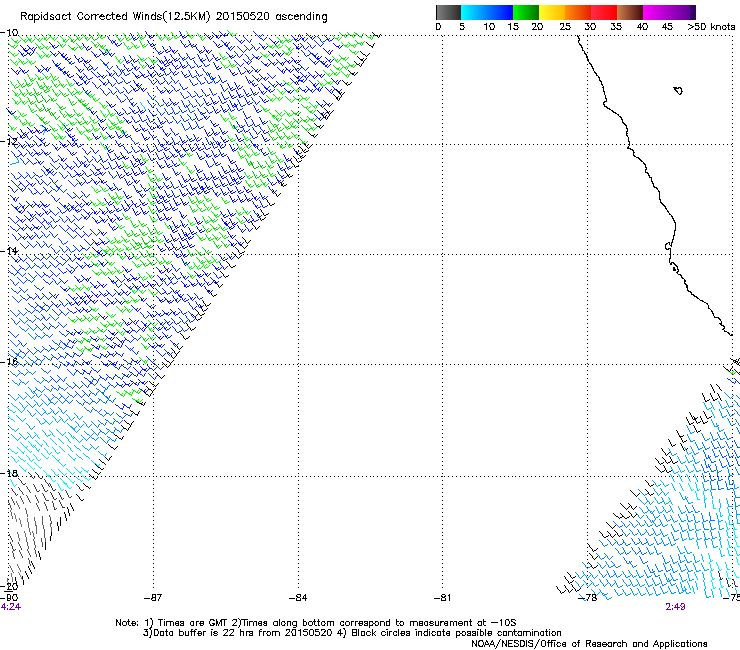This screenshot has width=740, height=650.
Task: Click the -87 longitude axis label
Action: [x=153, y=598]
